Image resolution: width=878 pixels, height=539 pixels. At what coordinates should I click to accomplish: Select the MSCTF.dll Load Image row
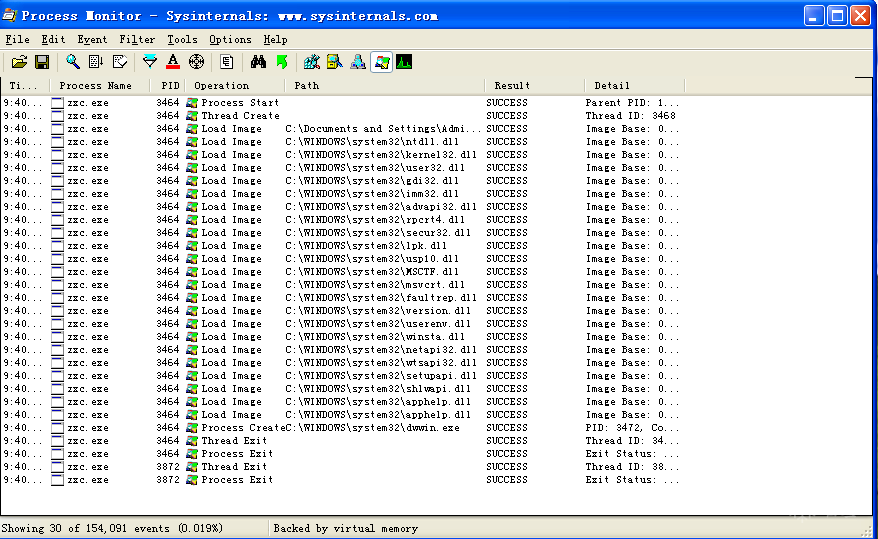tap(342, 272)
